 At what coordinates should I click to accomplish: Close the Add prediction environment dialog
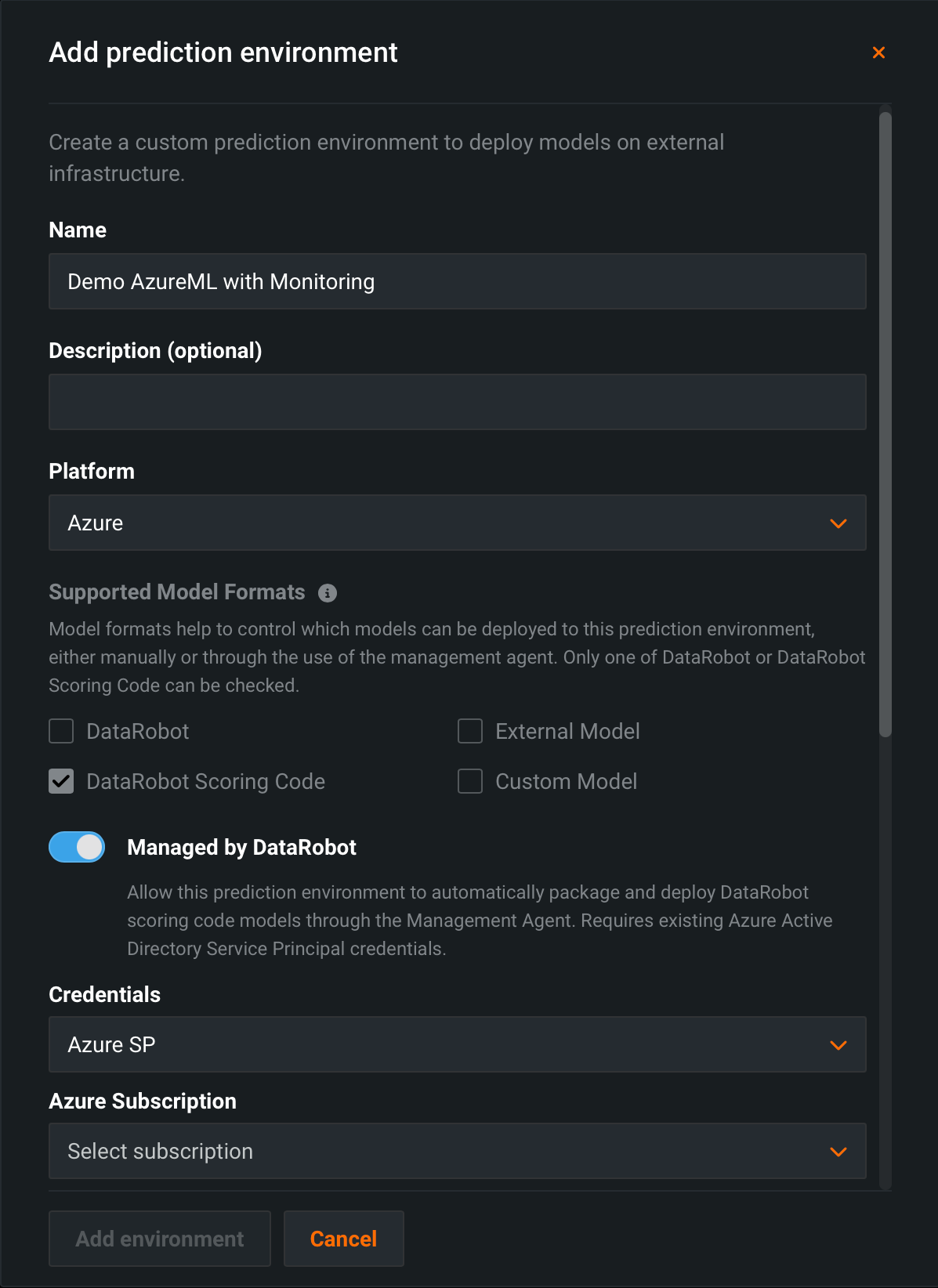[878, 52]
